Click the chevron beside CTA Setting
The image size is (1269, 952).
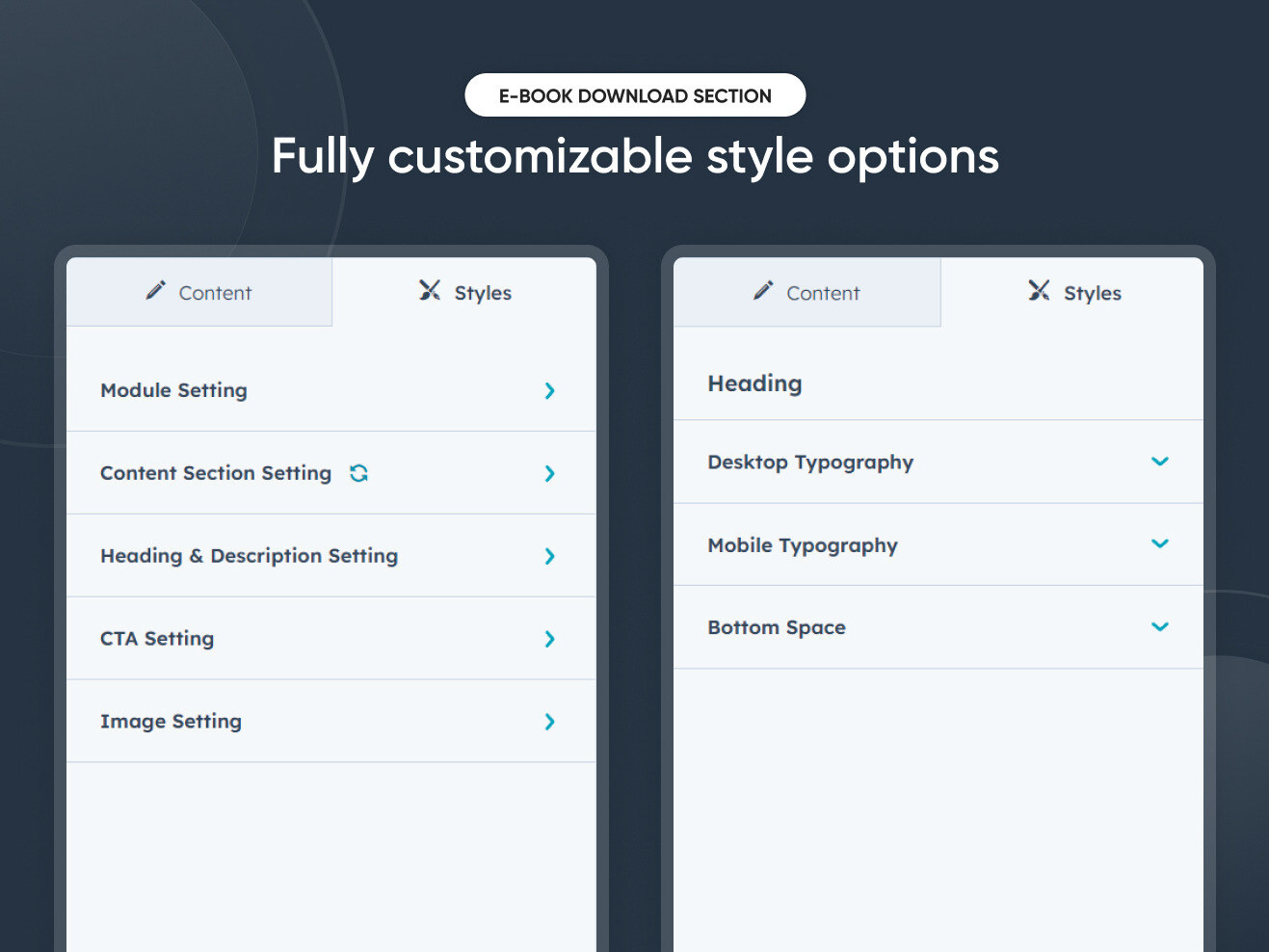click(549, 639)
